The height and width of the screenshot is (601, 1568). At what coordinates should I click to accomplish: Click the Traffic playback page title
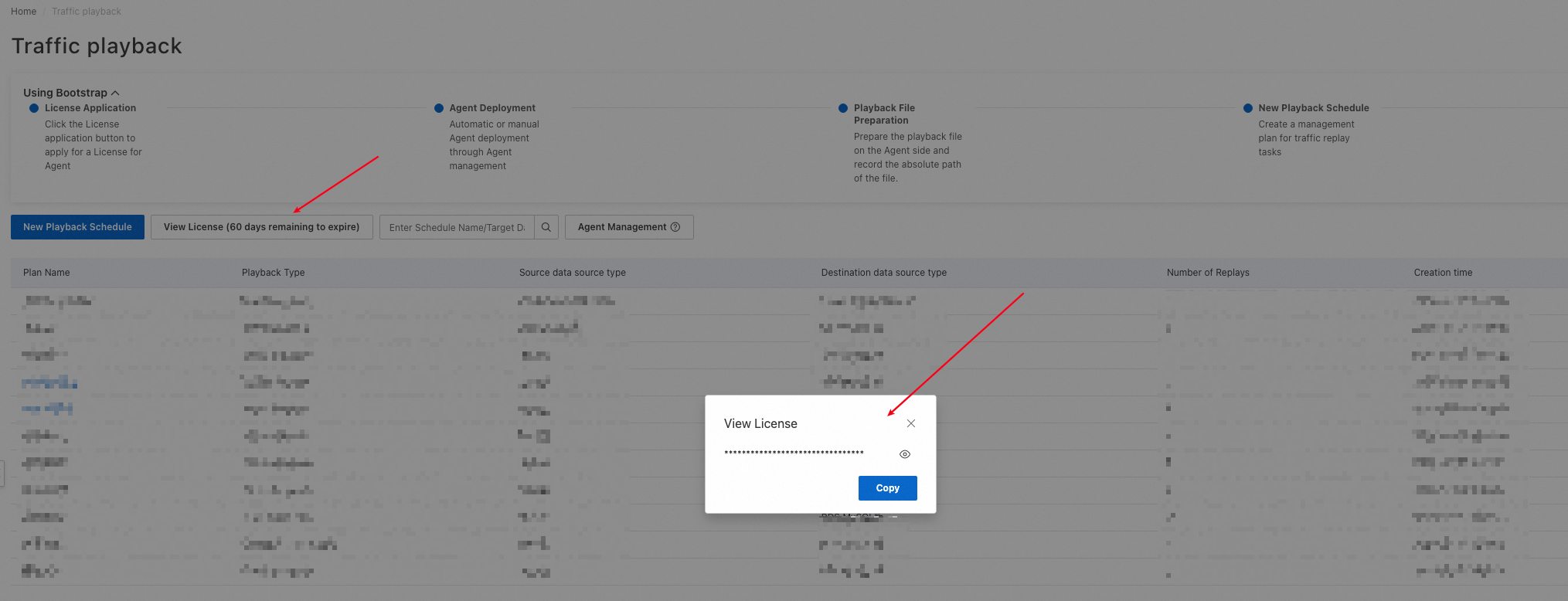[x=97, y=46]
